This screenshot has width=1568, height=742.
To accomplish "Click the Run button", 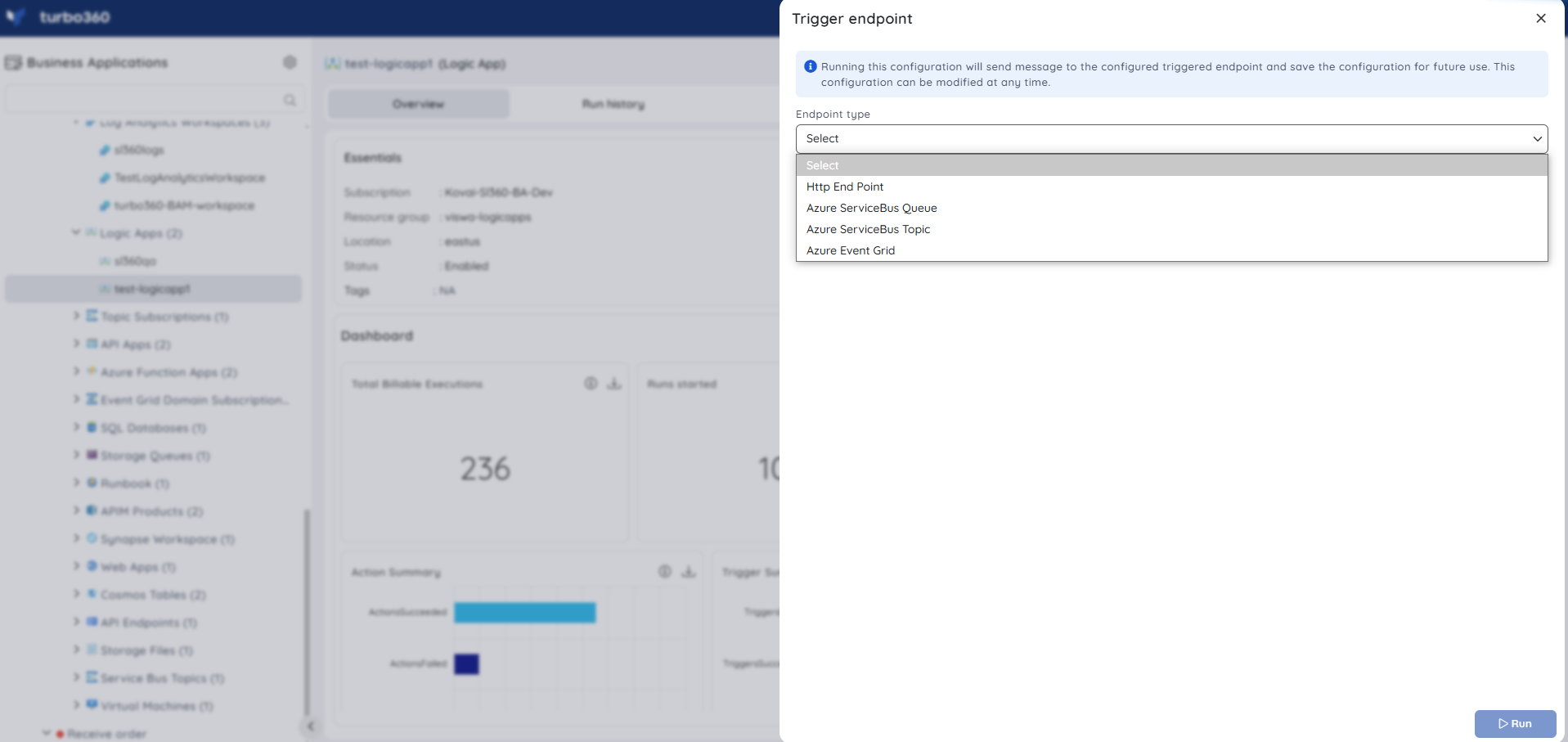I will [x=1515, y=723].
